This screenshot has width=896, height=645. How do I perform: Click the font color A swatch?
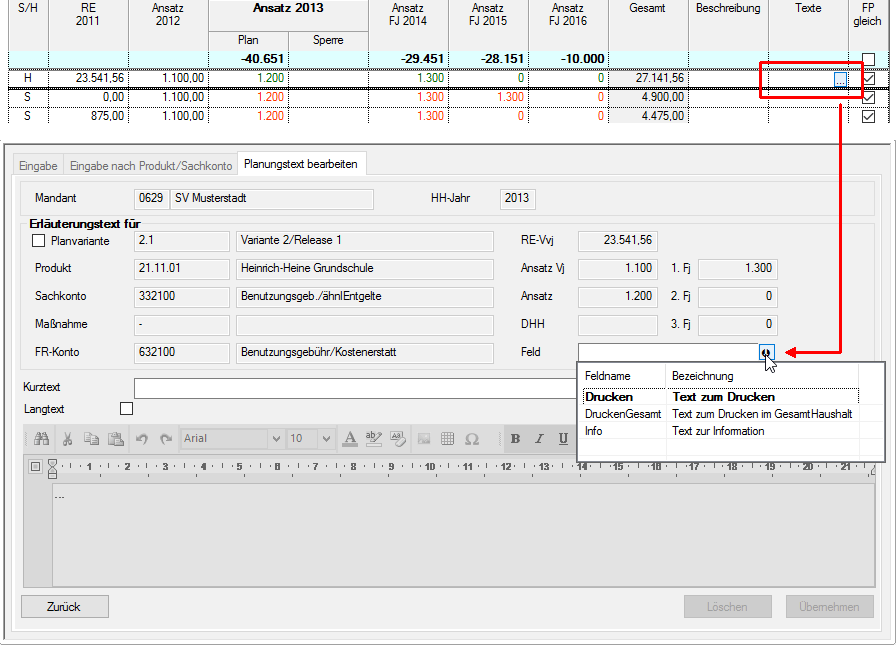pos(350,439)
